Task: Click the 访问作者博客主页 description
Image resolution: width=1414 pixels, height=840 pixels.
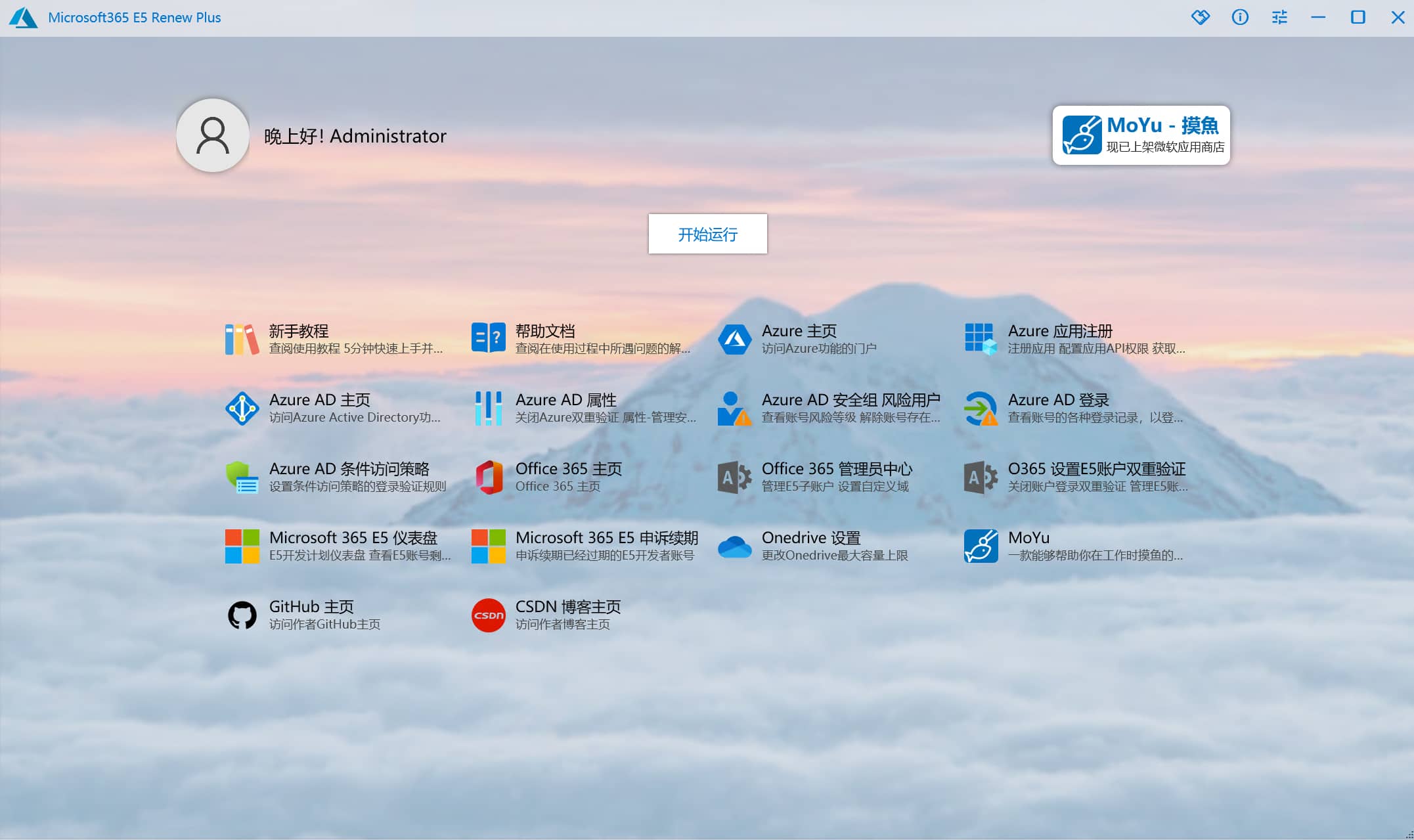Action: 563,625
